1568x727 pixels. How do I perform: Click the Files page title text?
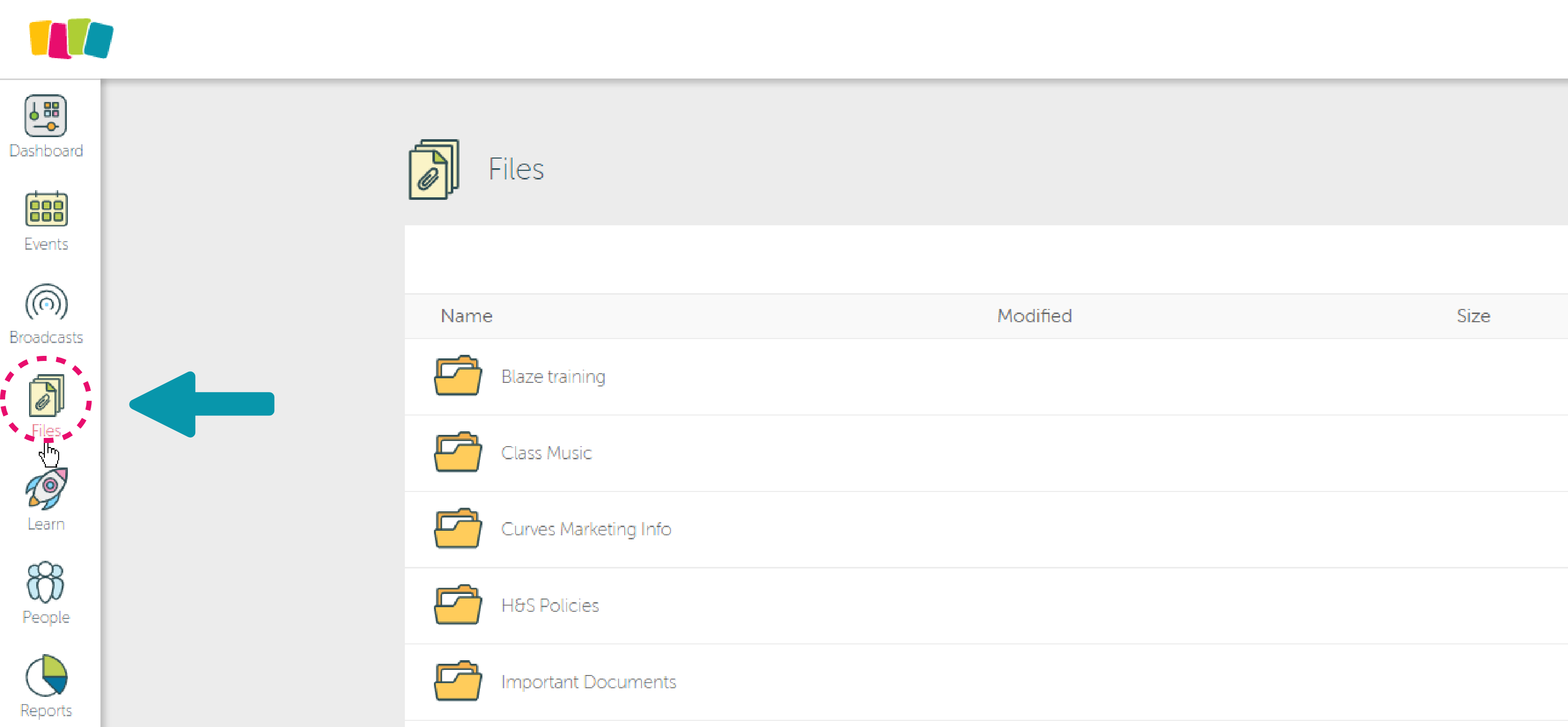tap(516, 169)
